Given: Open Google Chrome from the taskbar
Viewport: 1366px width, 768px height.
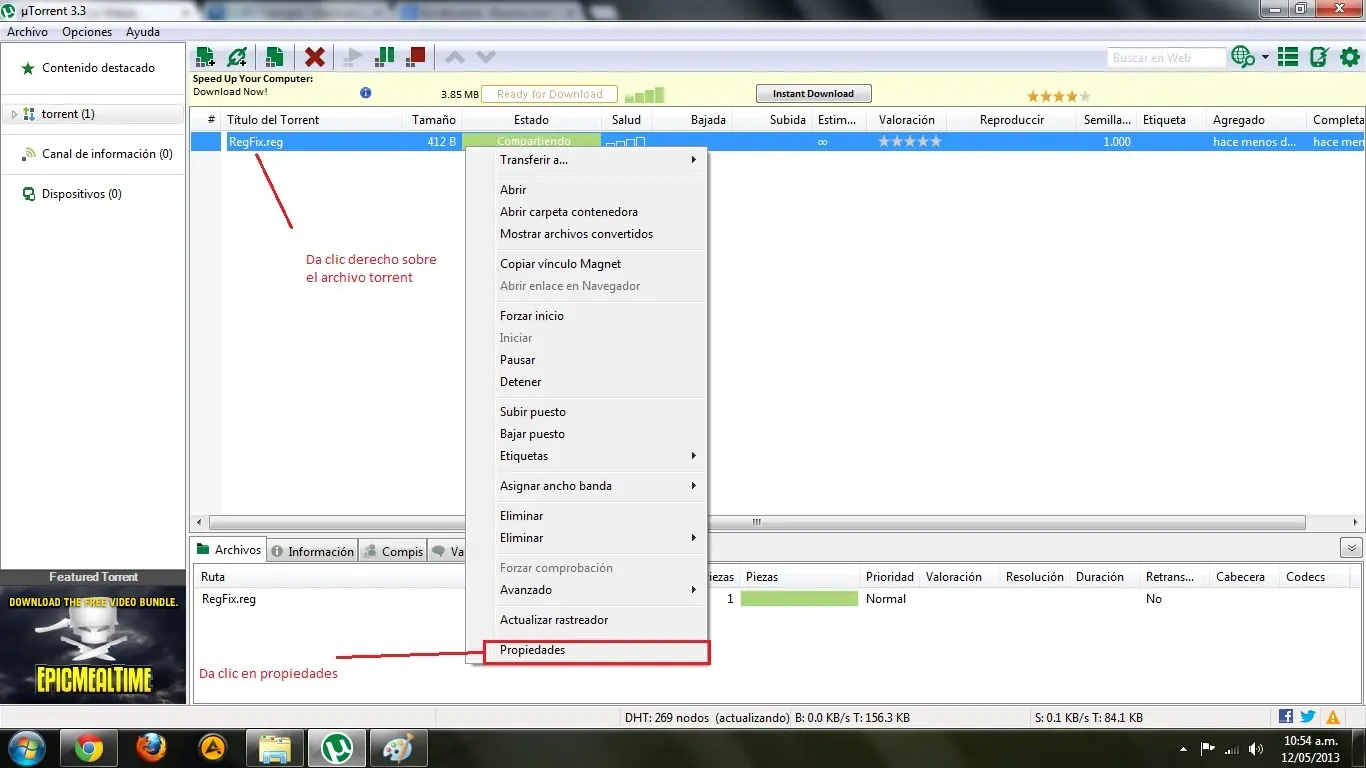Looking at the screenshot, I should pyautogui.click(x=88, y=748).
